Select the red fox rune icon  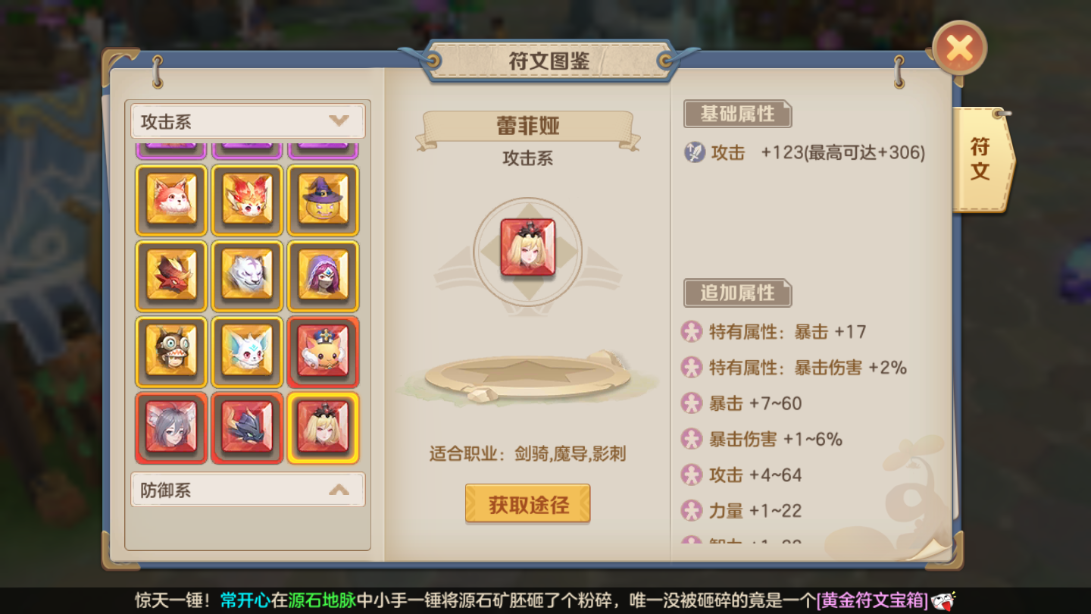[171, 200]
